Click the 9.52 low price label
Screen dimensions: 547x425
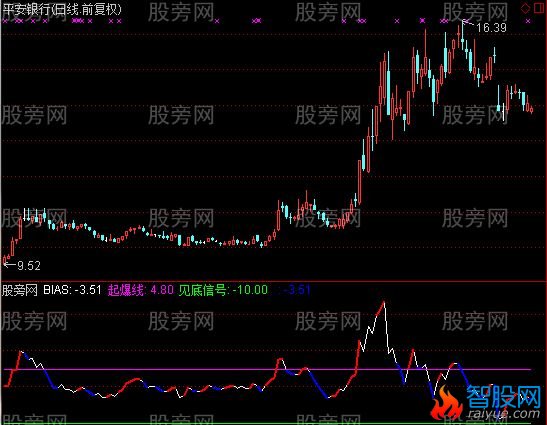click(29, 266)
